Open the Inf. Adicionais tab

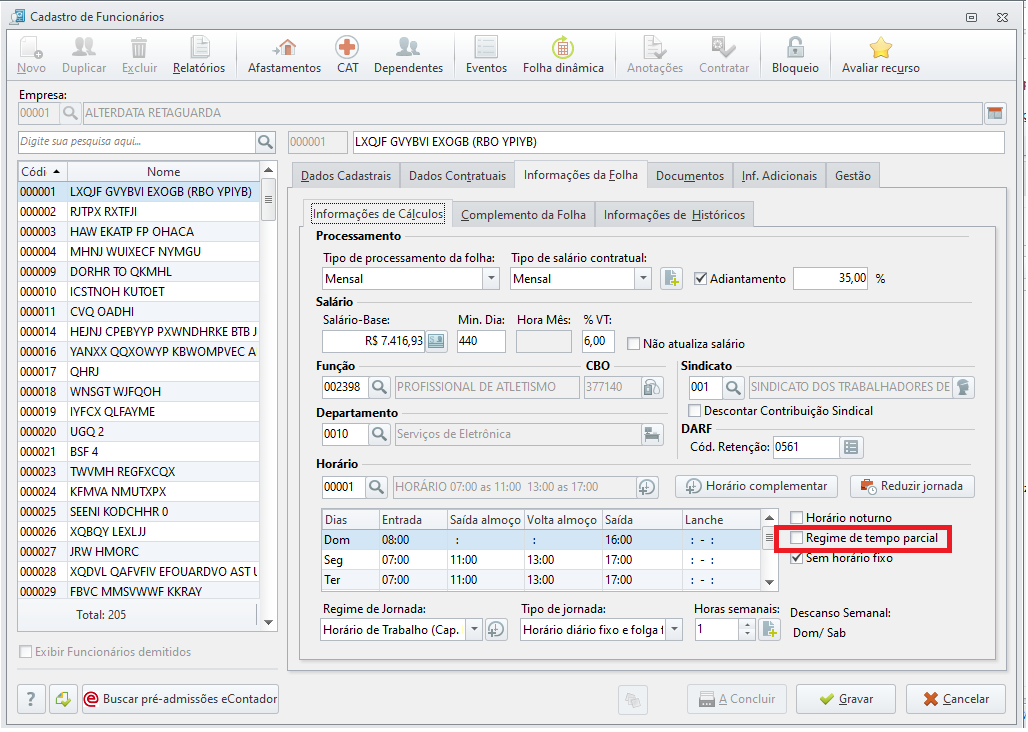(x=779, y=176)
